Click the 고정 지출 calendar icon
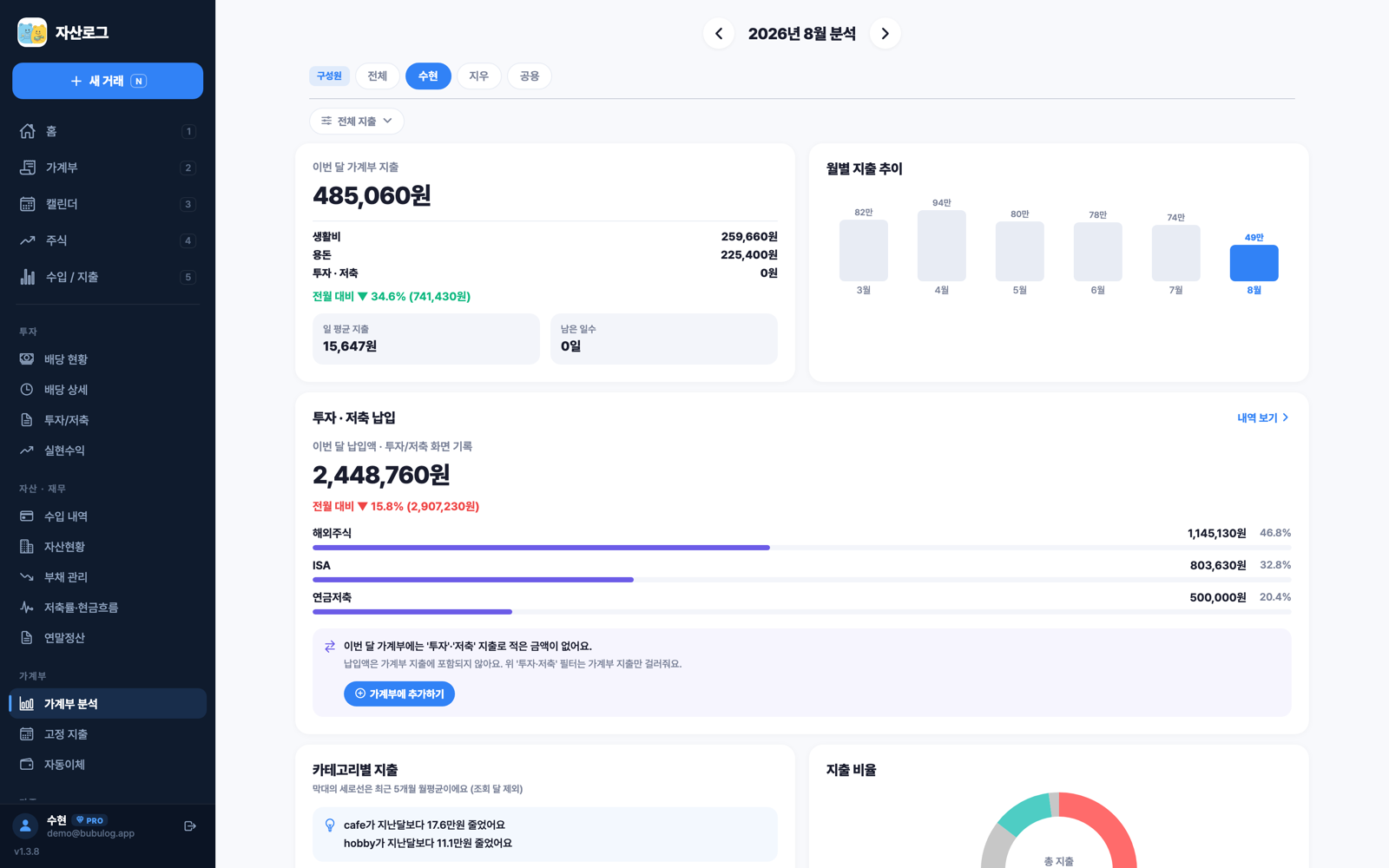The height and width of the screenshot is (868, 1389). (27, 734)
